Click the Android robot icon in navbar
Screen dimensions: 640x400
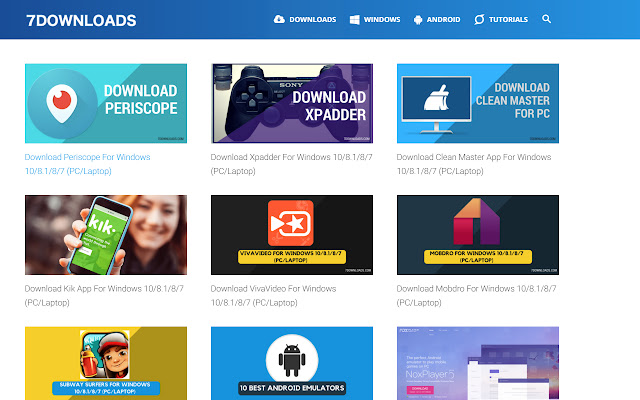[418, 20]
